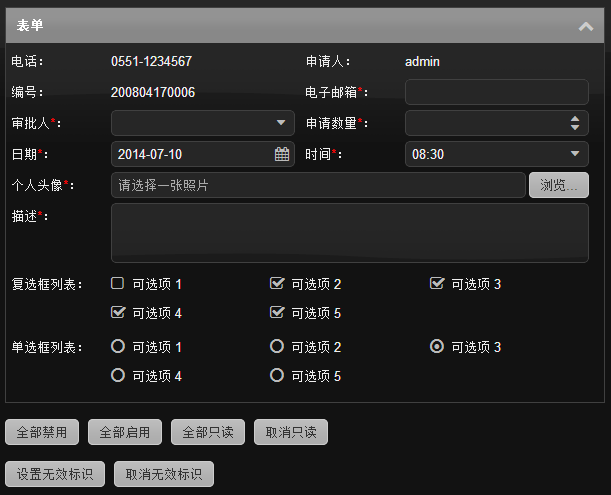
Task: Click the 全部只读 button
Action: [208, 432]
